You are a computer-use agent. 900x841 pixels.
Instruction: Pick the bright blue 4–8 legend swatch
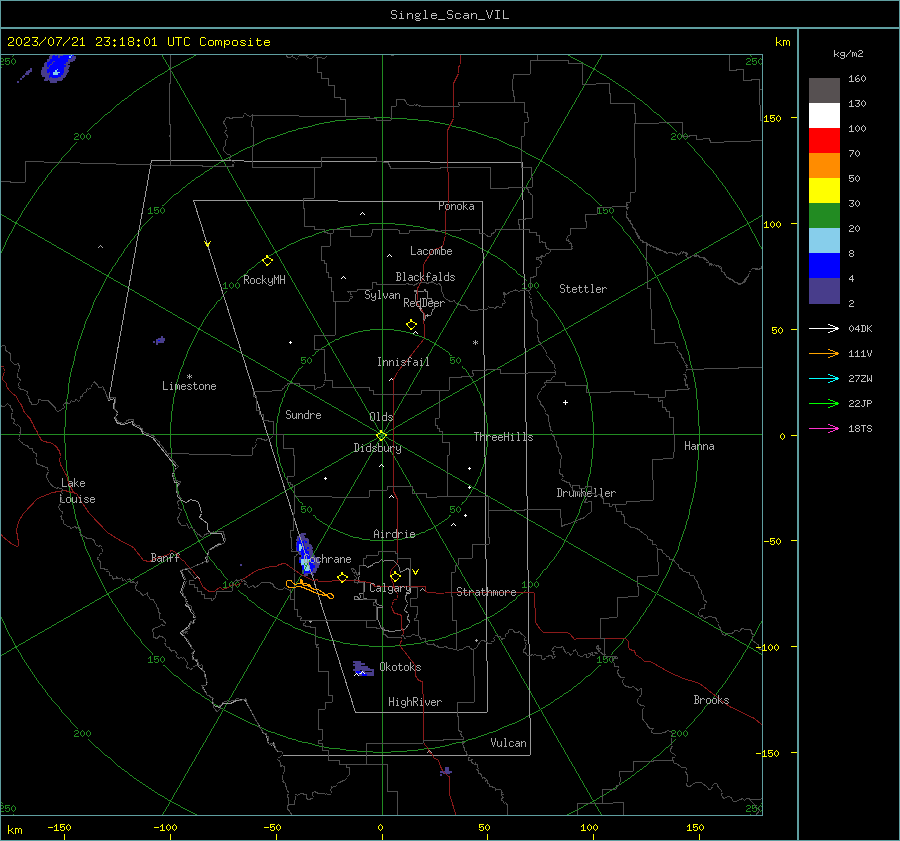coord(824,266)
